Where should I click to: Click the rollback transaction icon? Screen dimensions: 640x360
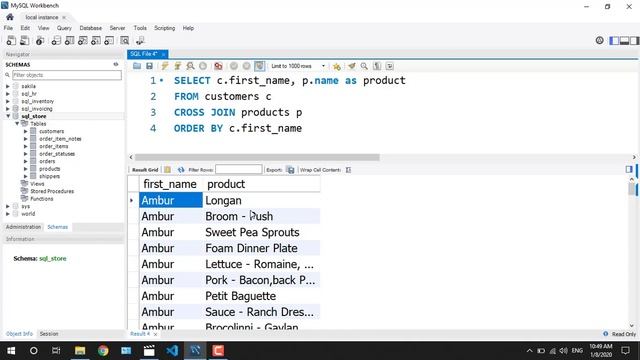[x=247, y=66]
